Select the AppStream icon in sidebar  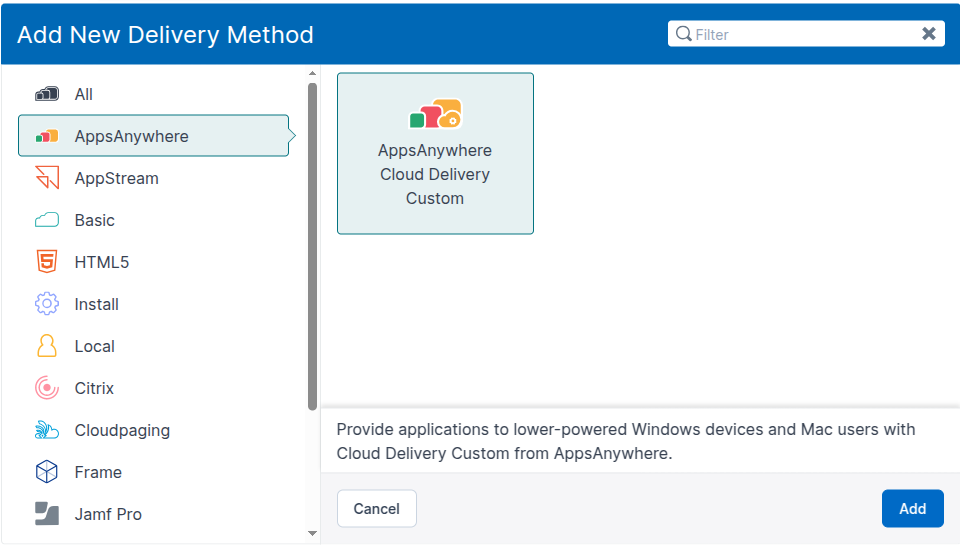47,178
